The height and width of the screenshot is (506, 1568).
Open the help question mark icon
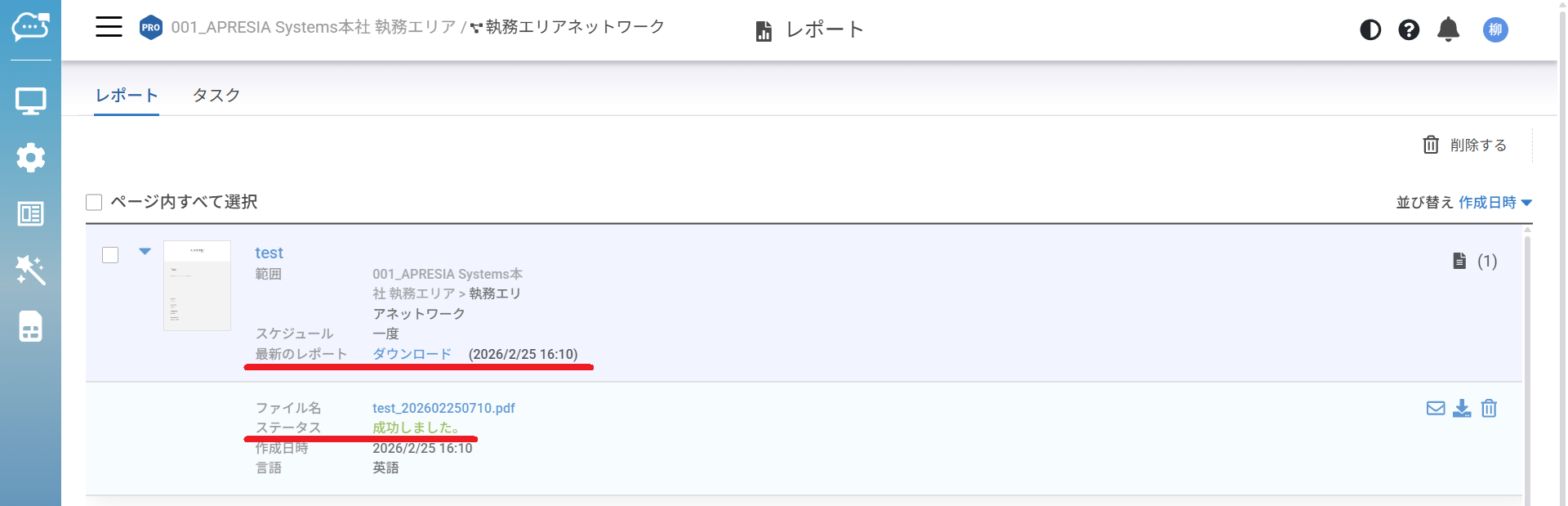(x=1409, y=30)
